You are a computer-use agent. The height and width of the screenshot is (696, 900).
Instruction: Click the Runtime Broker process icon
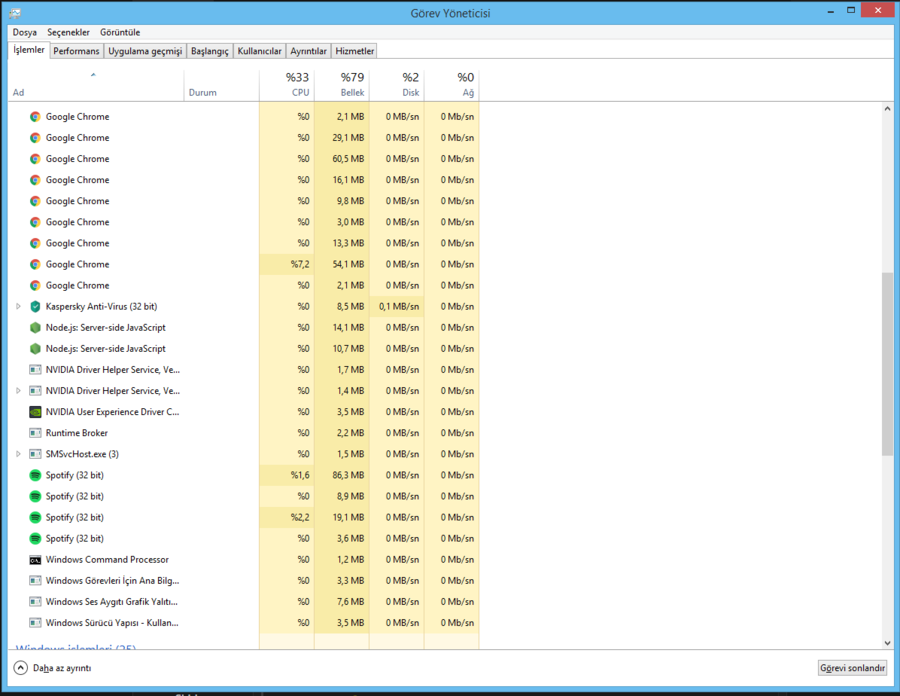pos(35,433)
